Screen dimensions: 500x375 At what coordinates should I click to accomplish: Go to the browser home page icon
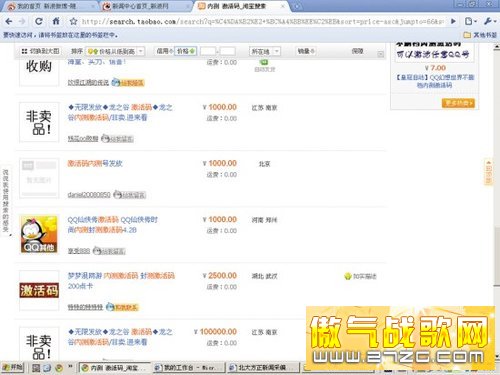coord(56,22)
